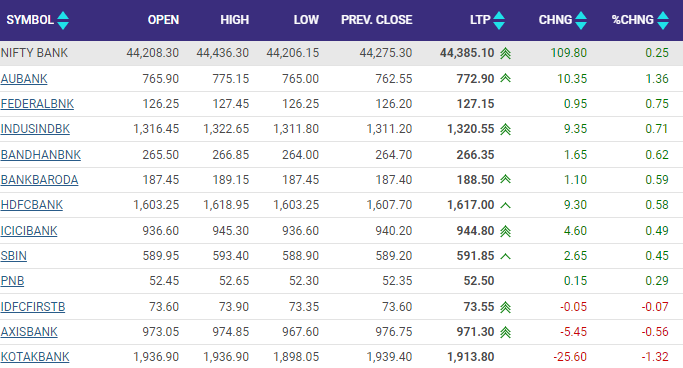Click INDUSINDBK triple up-arrow icon
Screen dimensions: 683x368
point(505,129)
